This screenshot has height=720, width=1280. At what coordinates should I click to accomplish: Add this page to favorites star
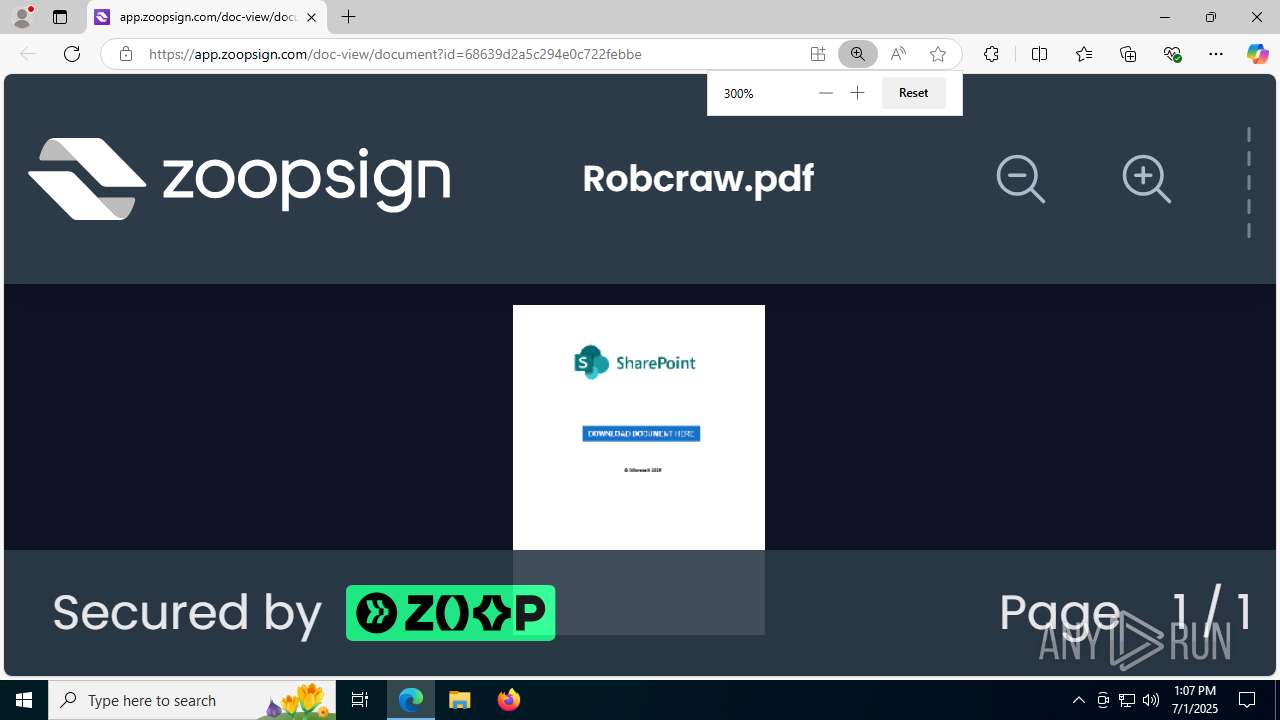tap(937, 54)
